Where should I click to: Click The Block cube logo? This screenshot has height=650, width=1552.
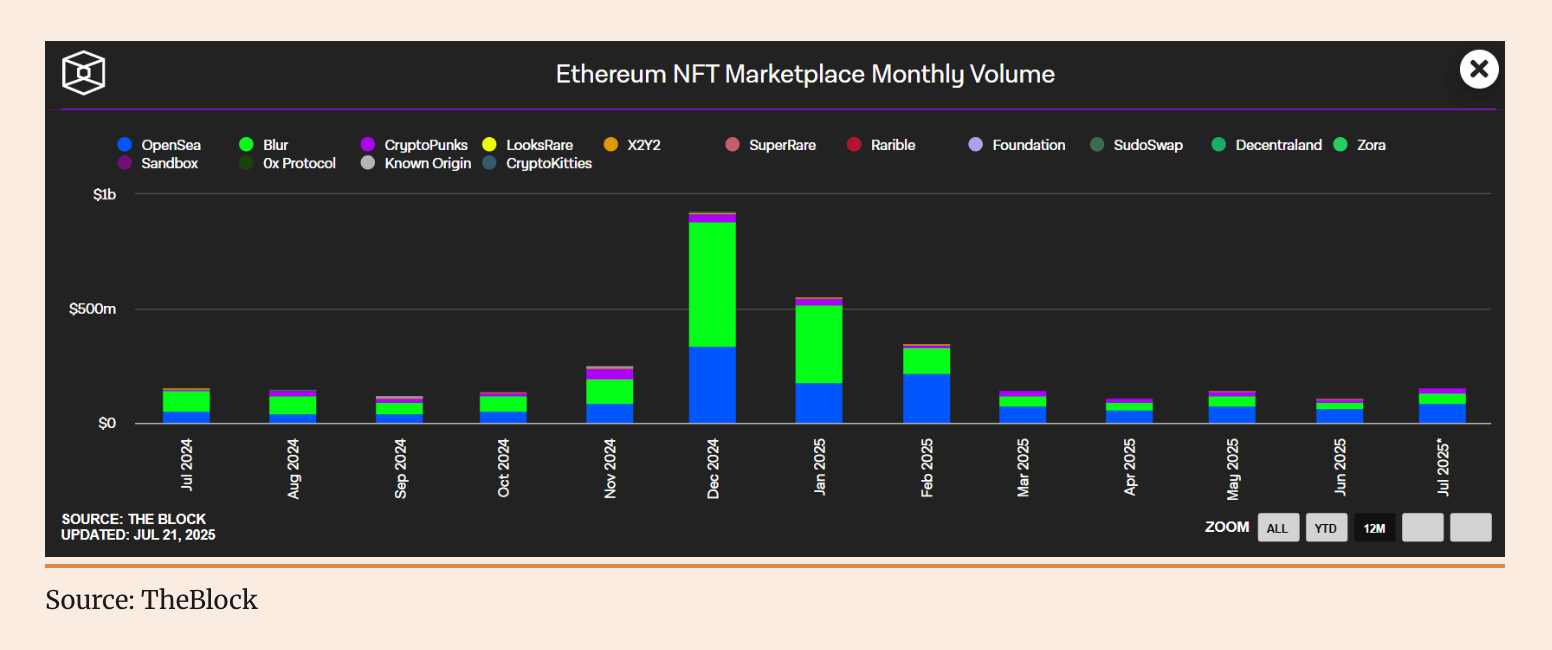[x=83, y=72]
